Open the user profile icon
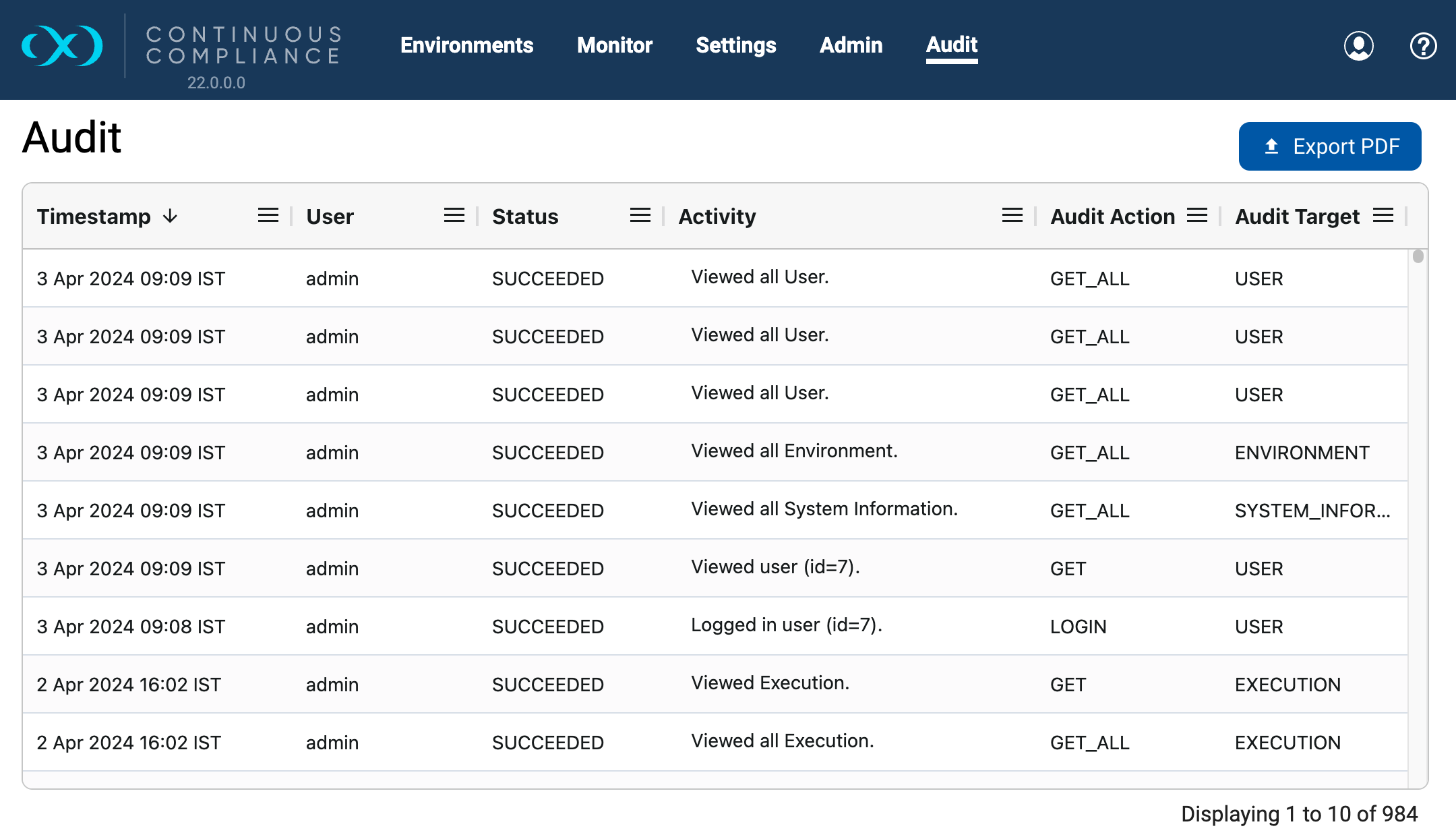 point(1358,46)
